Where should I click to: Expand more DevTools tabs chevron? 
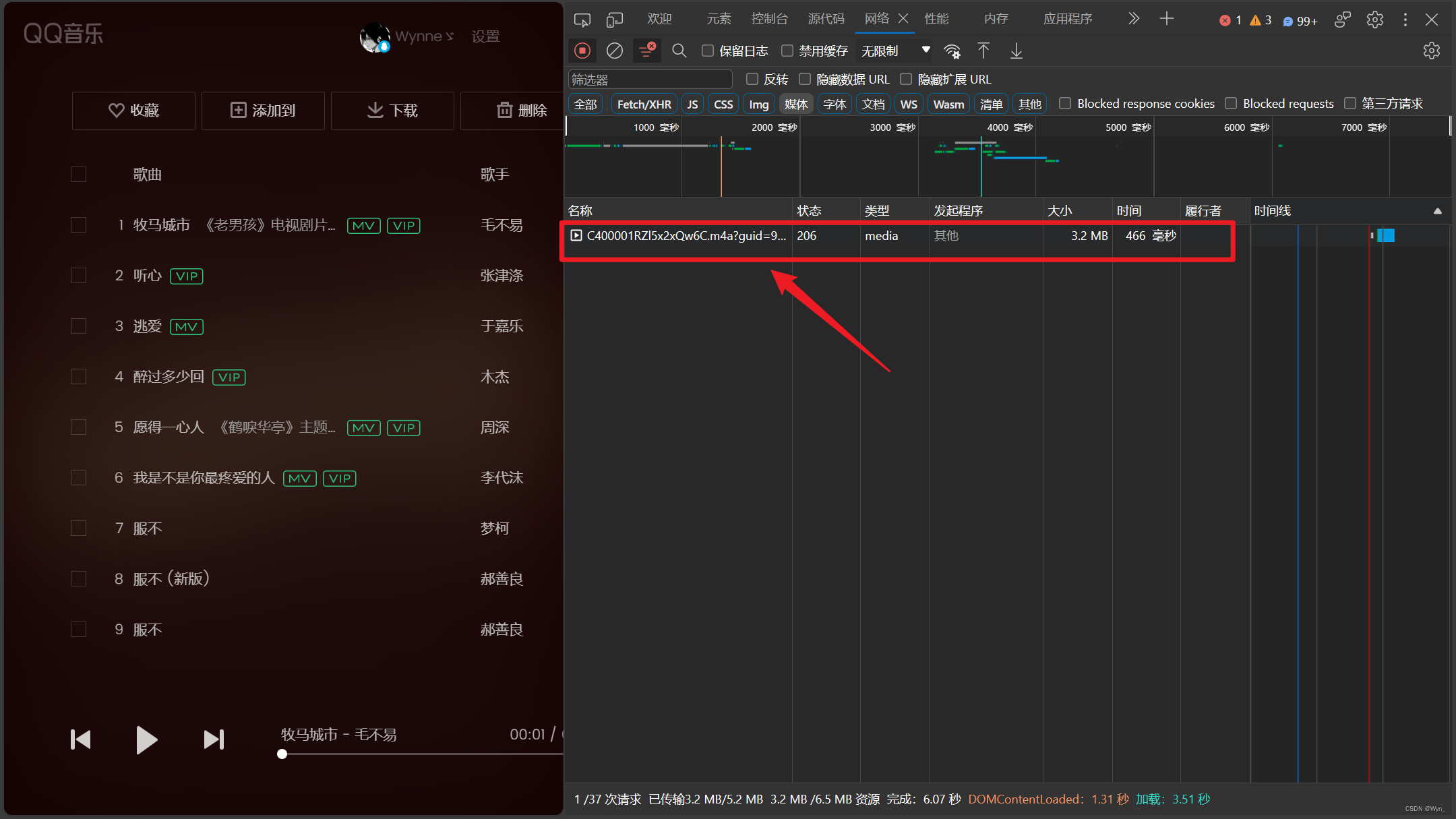point(1133,19)
